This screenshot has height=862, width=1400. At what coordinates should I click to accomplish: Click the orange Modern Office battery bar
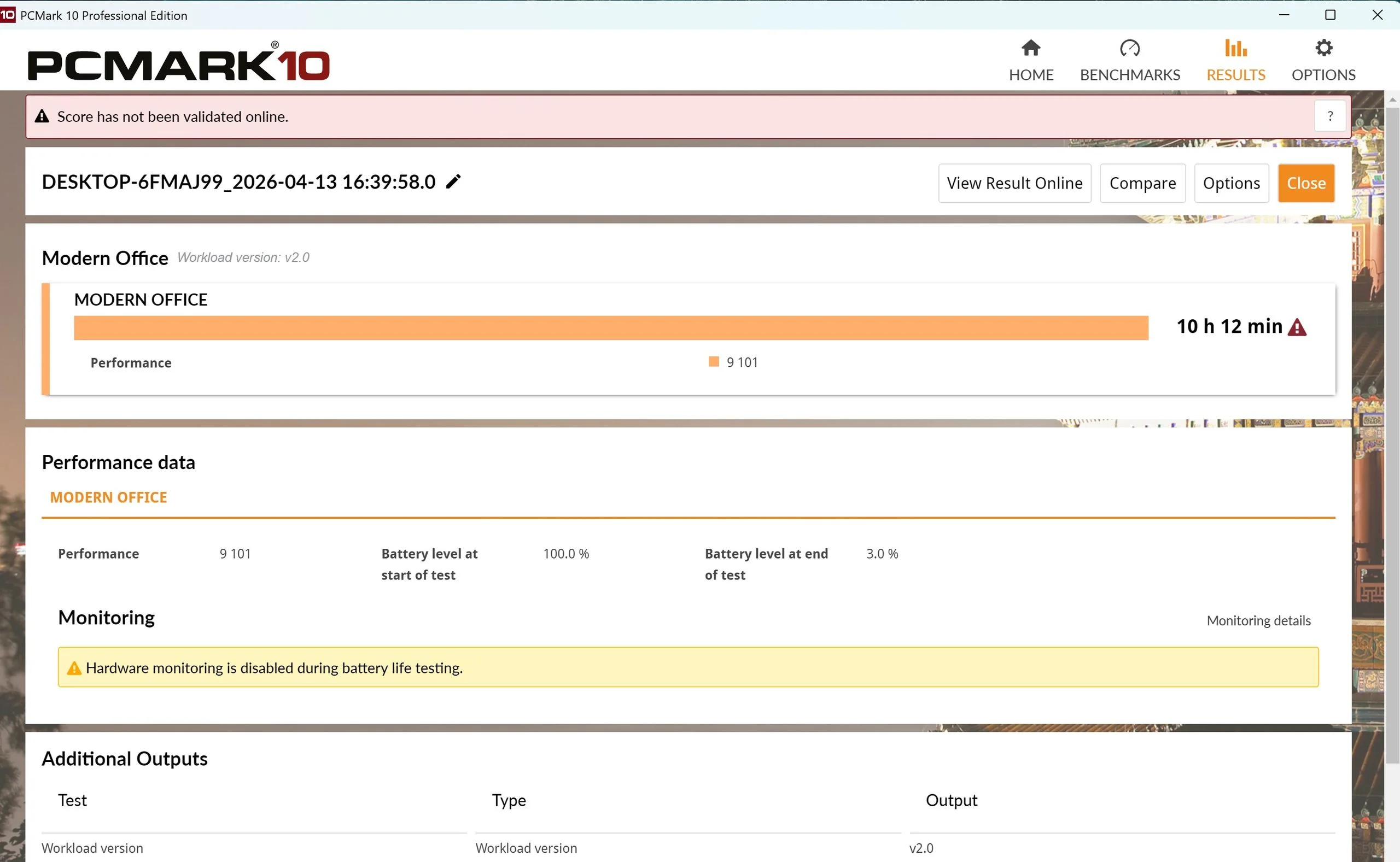pos(610,328)
